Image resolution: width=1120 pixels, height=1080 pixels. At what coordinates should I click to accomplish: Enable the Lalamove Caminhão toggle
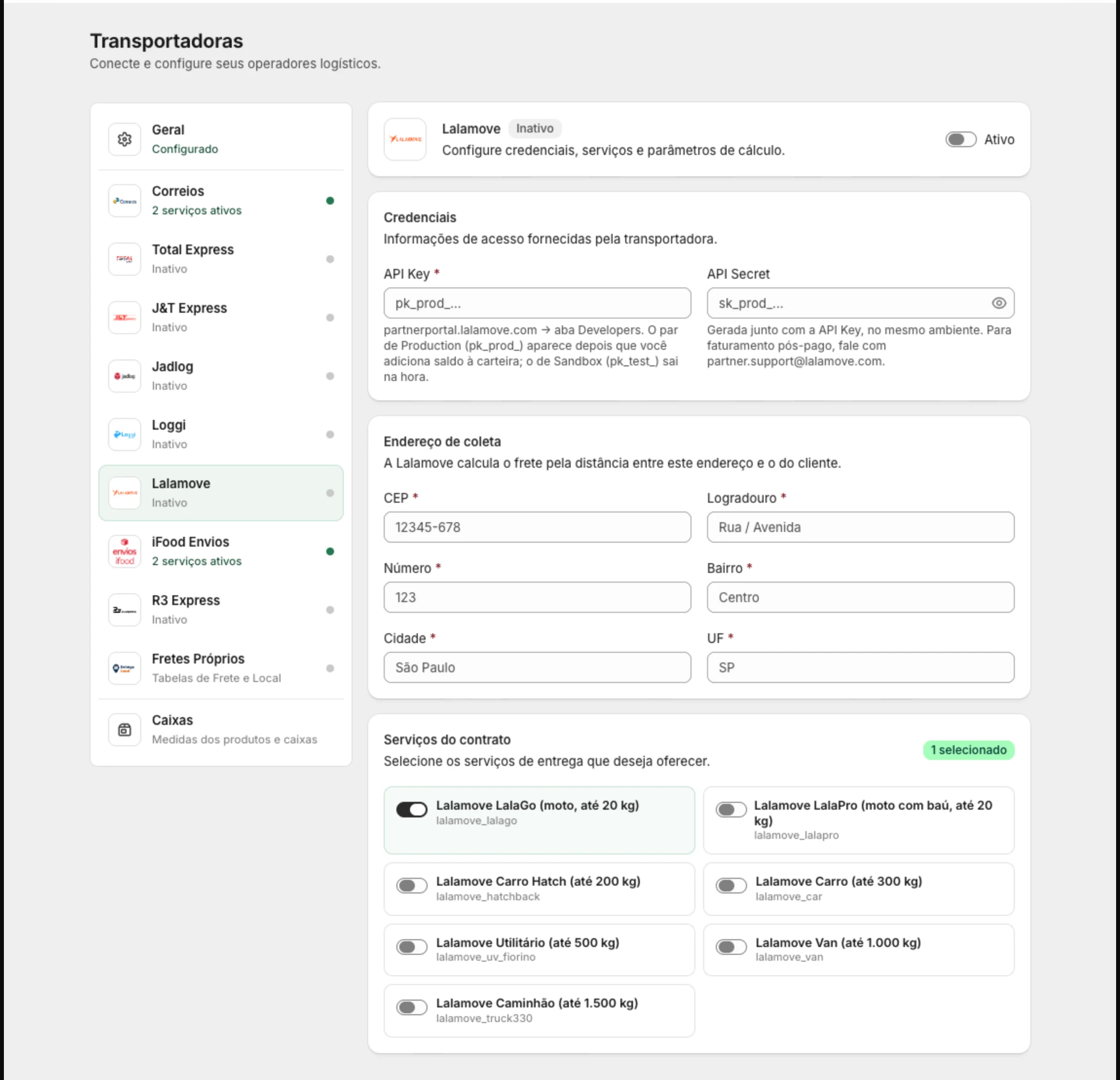click(x=411, y=1007)
